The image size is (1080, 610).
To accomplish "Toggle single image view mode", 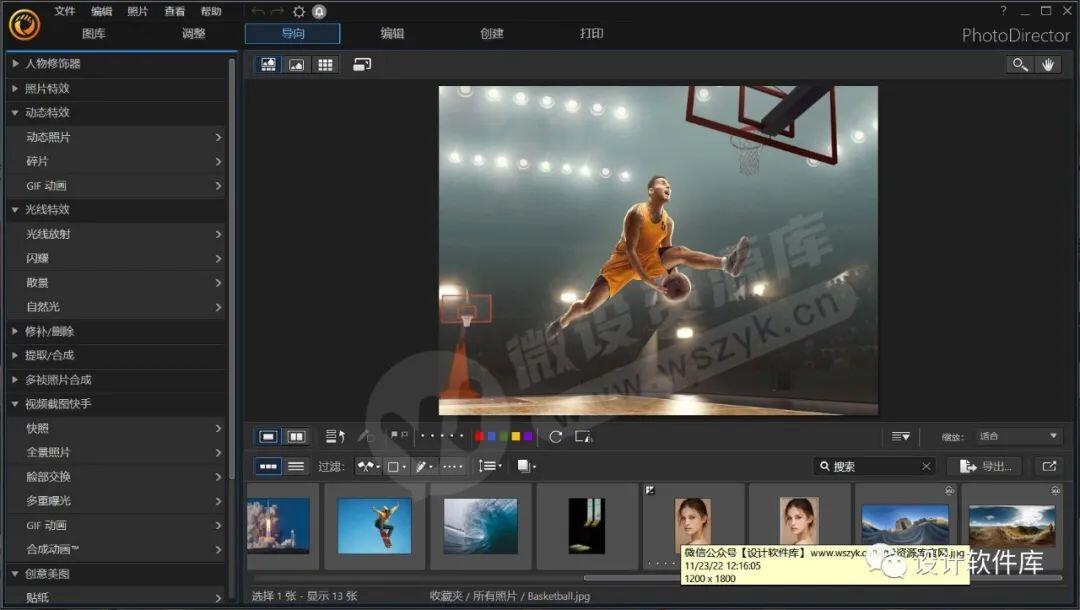I will pyautogui.click(x=268, y=436).
